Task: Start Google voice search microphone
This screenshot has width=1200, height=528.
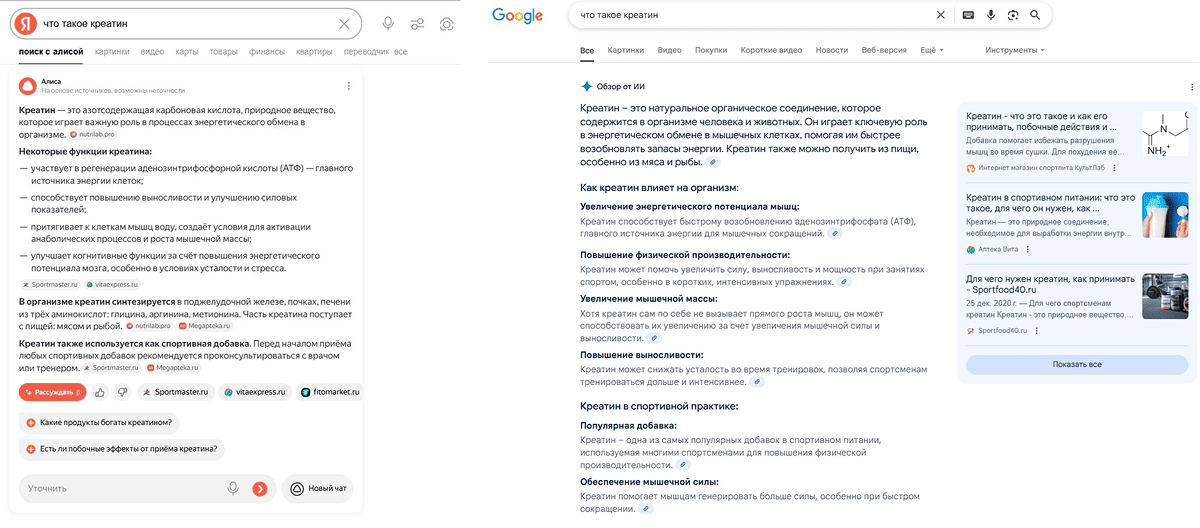Action: tap(991, 15)
